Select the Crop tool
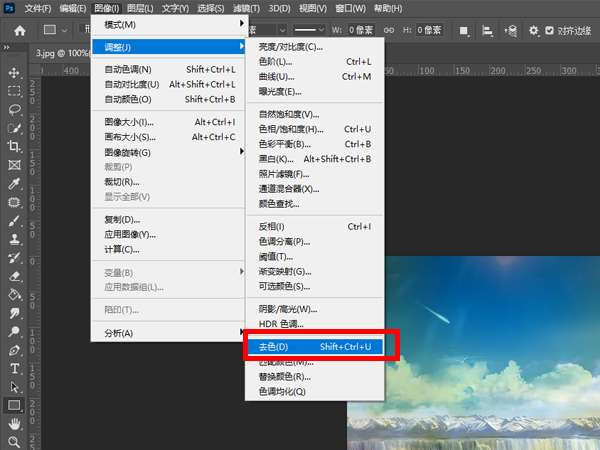The width and height of the screenshot is (600, 450). (x=14, y=146)
